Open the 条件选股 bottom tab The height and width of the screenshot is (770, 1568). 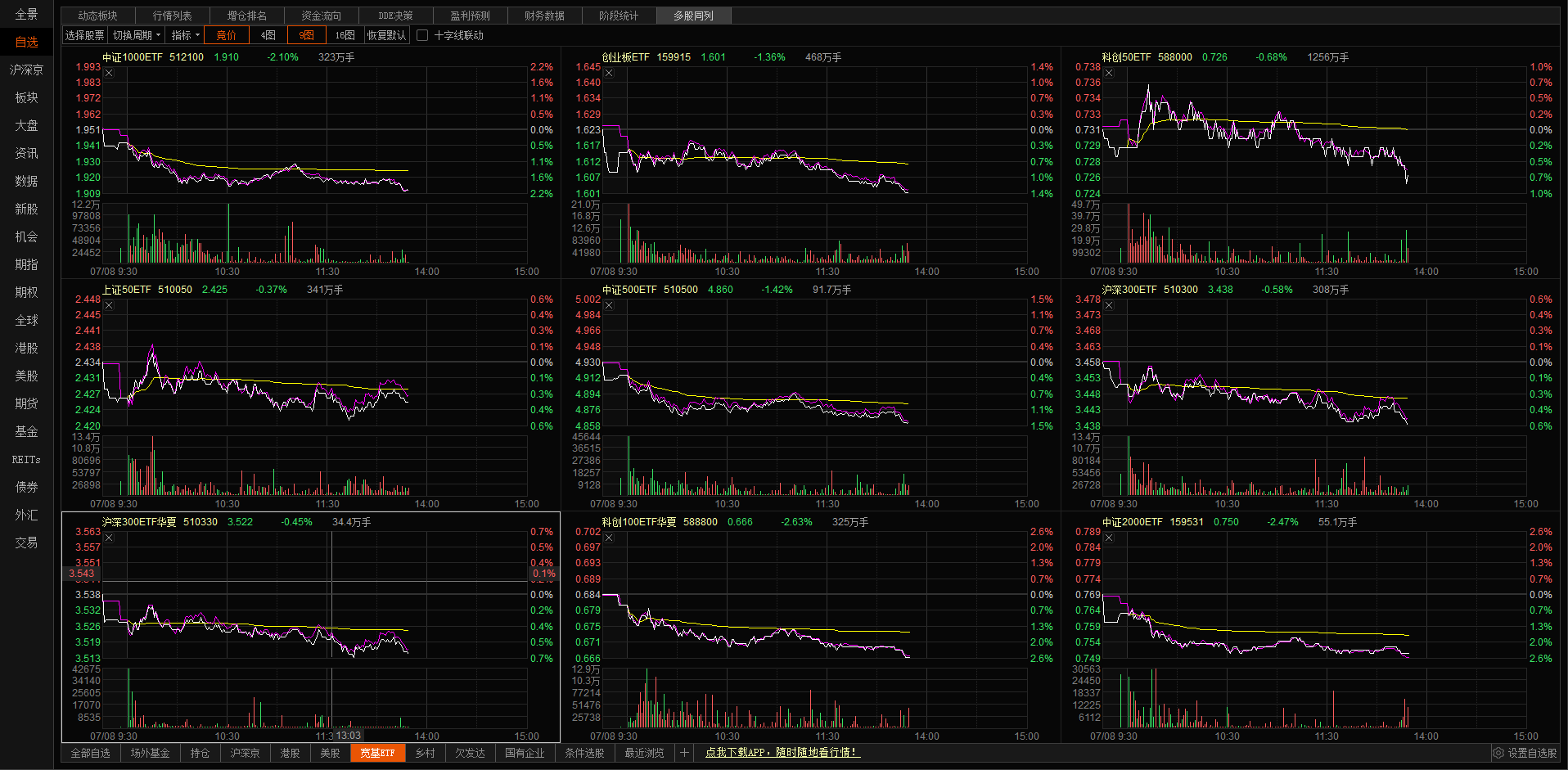coord(584,753)
